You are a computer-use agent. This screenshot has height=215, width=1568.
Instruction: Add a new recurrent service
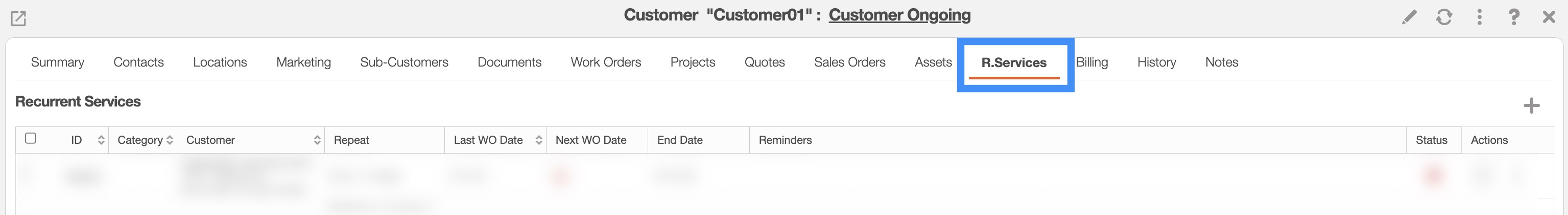coord(1531,105)
